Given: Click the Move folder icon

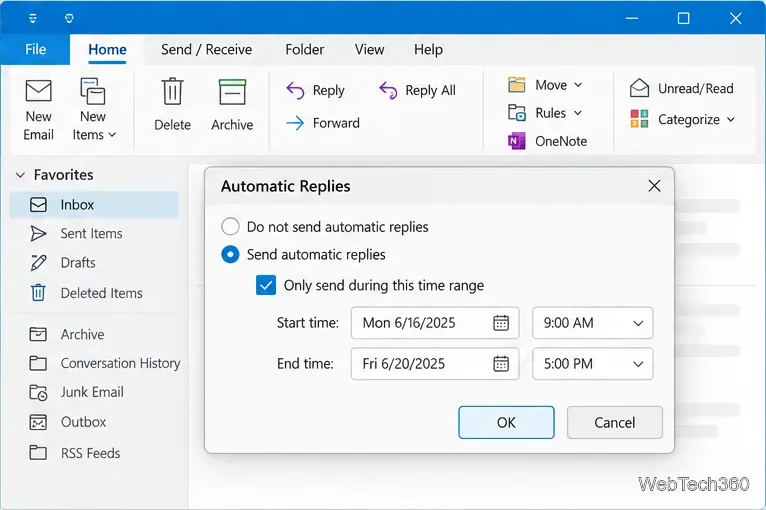Looking at the screenshot, I should pyautogui.click(x=516, y=85).
